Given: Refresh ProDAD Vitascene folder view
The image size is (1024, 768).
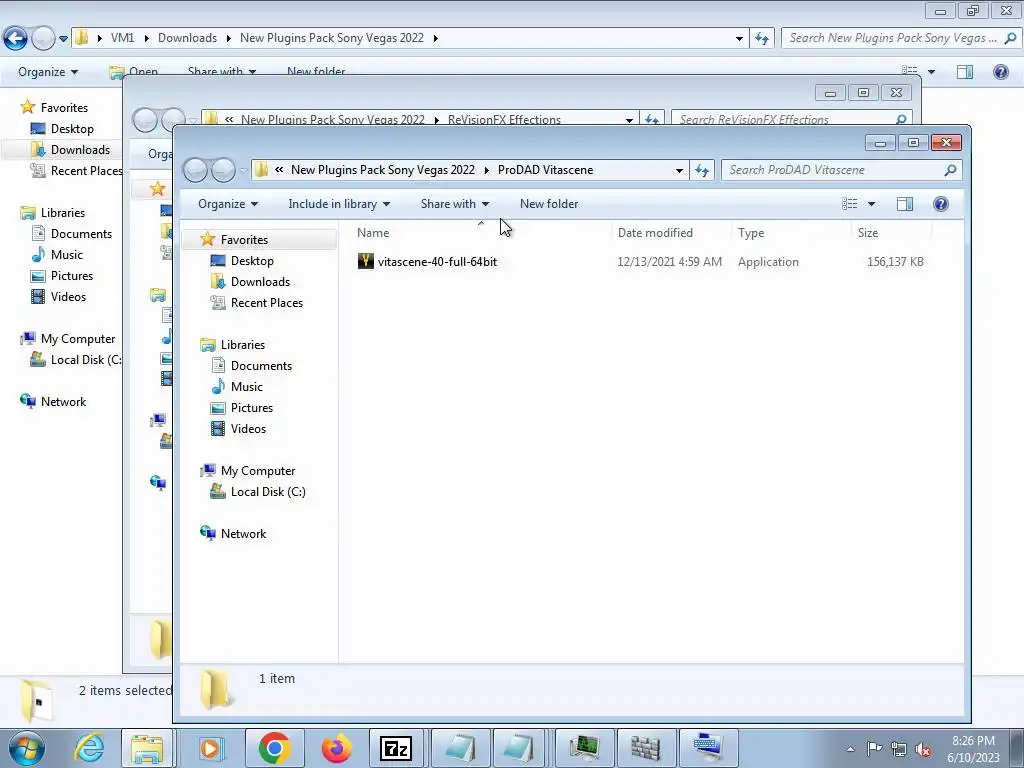Looking at the screenshot, I should pyautogui.click(x=702, y=170).
